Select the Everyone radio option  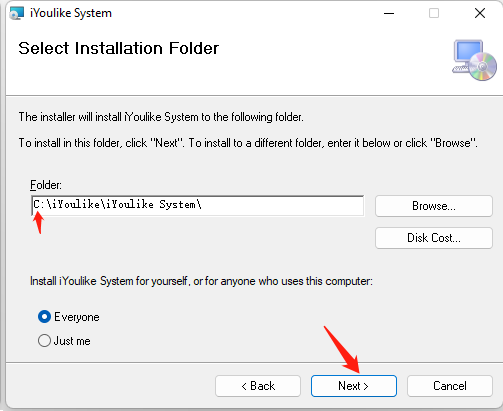pos(44,317)
